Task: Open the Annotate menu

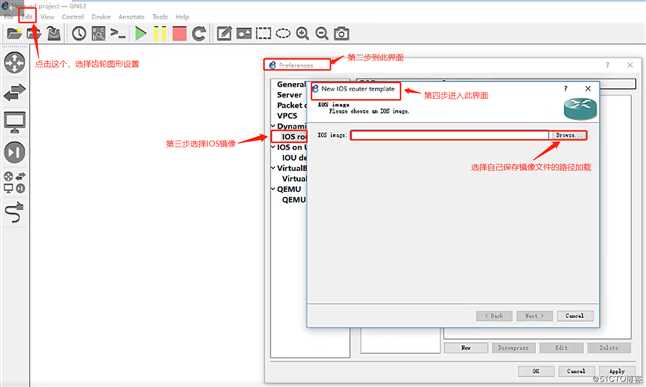Action: pos(131,16)
